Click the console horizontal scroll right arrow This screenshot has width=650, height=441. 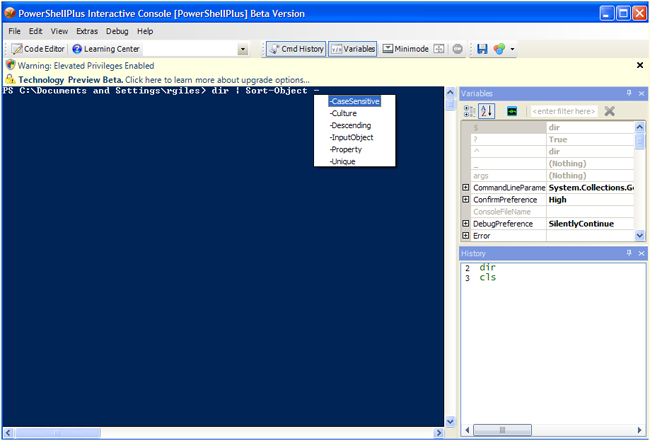pos(439,433)
